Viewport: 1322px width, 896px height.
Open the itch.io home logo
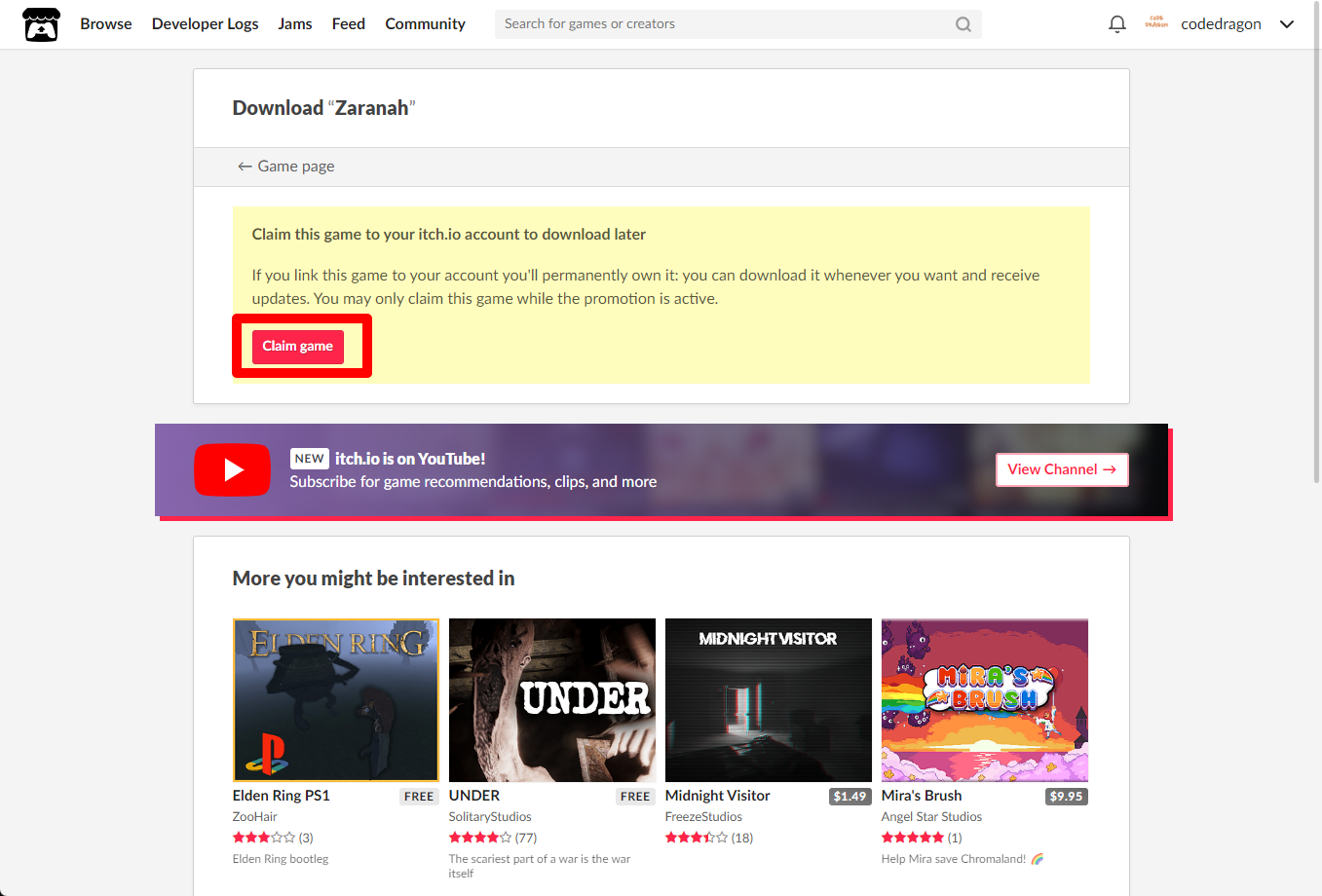click(41, 24)
